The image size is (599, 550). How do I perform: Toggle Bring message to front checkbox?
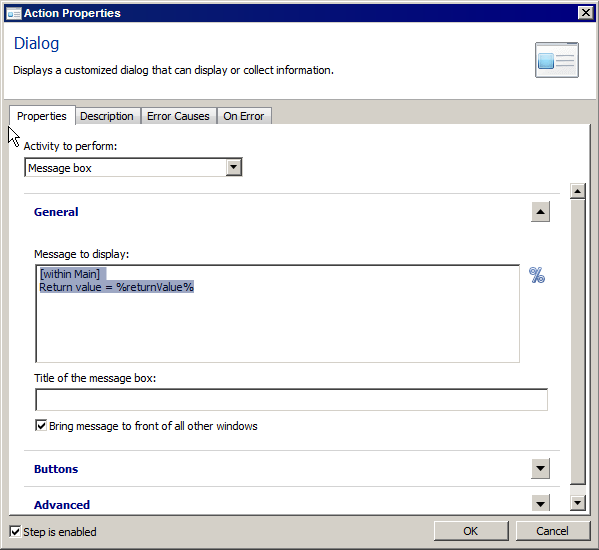tap(41, 425)
